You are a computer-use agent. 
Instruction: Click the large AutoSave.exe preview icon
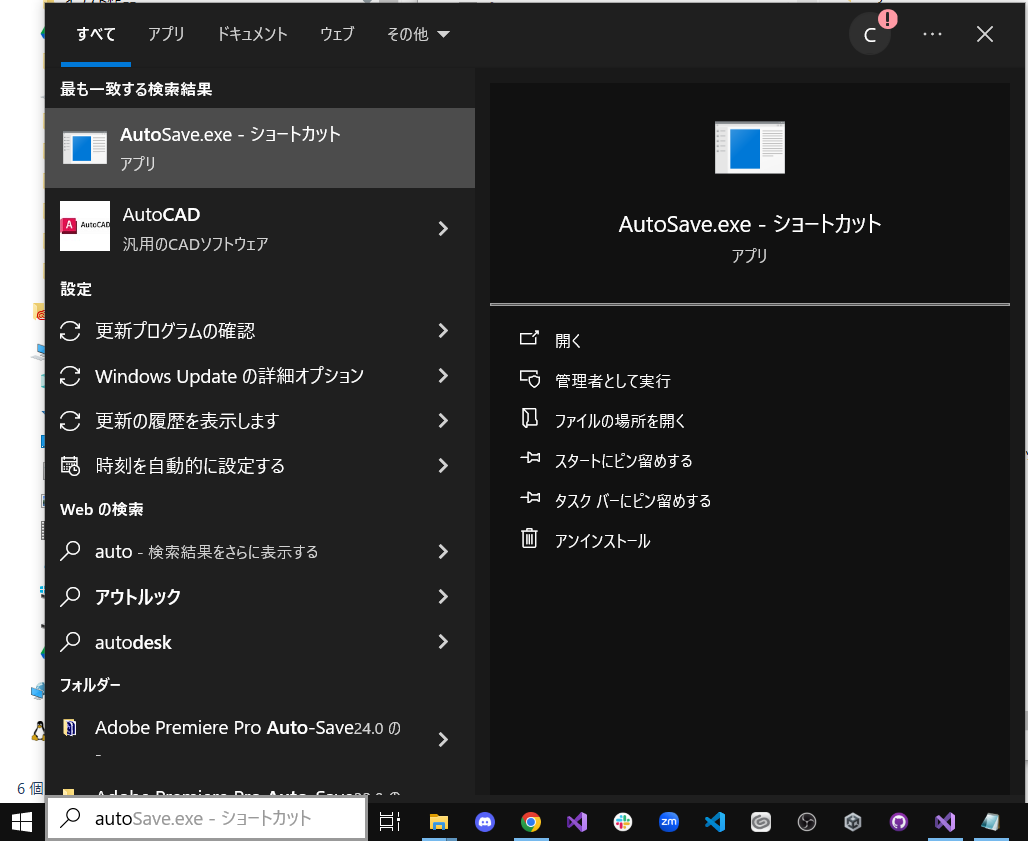[x=749, y=147]
